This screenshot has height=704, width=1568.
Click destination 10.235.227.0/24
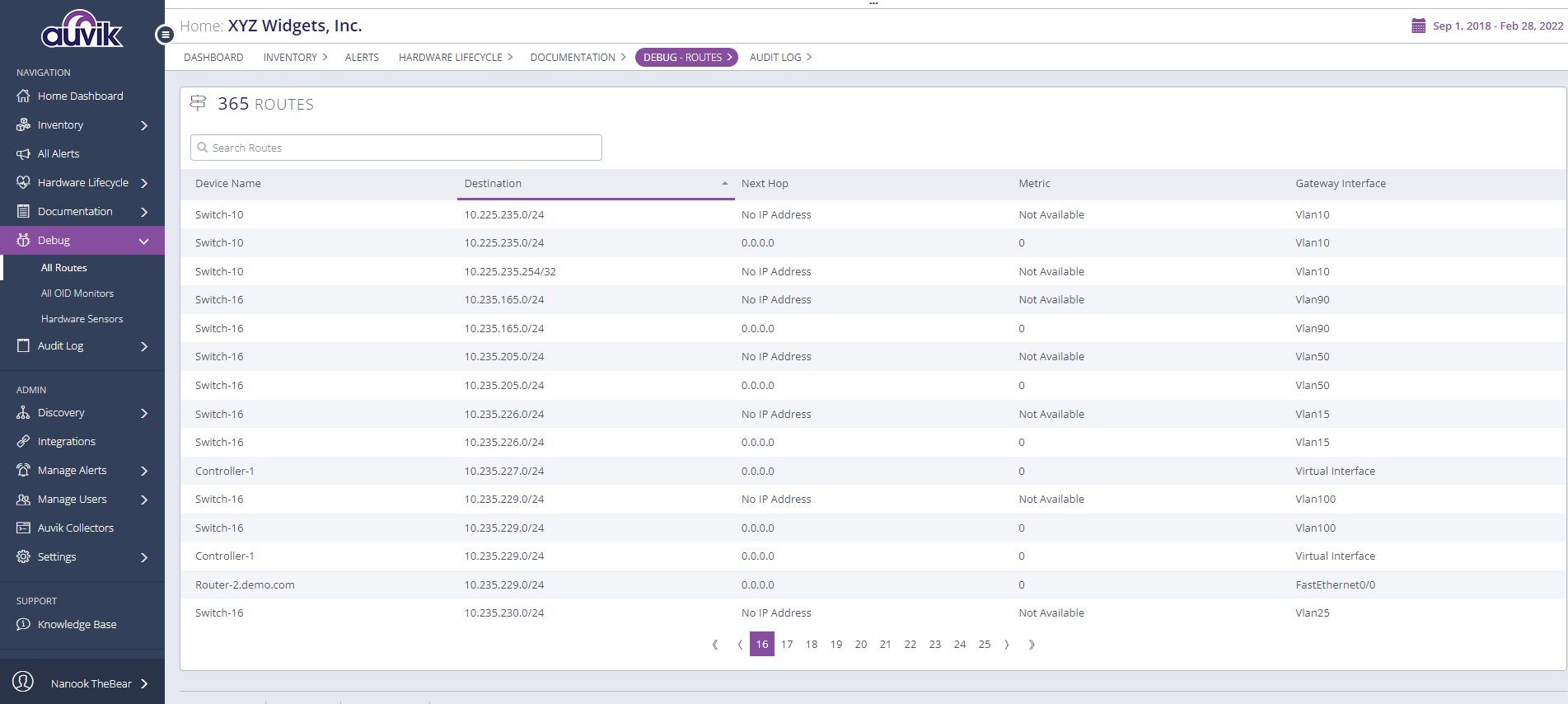click(504, 472)
